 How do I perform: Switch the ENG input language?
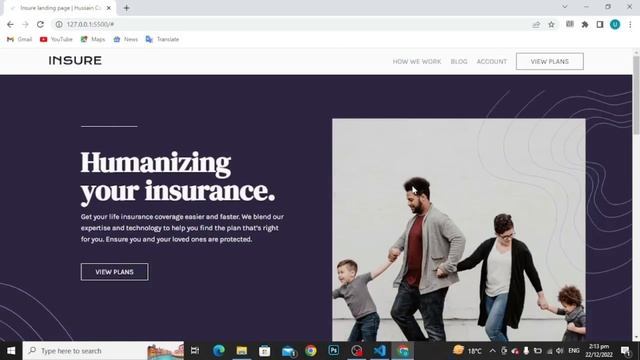point(574,351)
